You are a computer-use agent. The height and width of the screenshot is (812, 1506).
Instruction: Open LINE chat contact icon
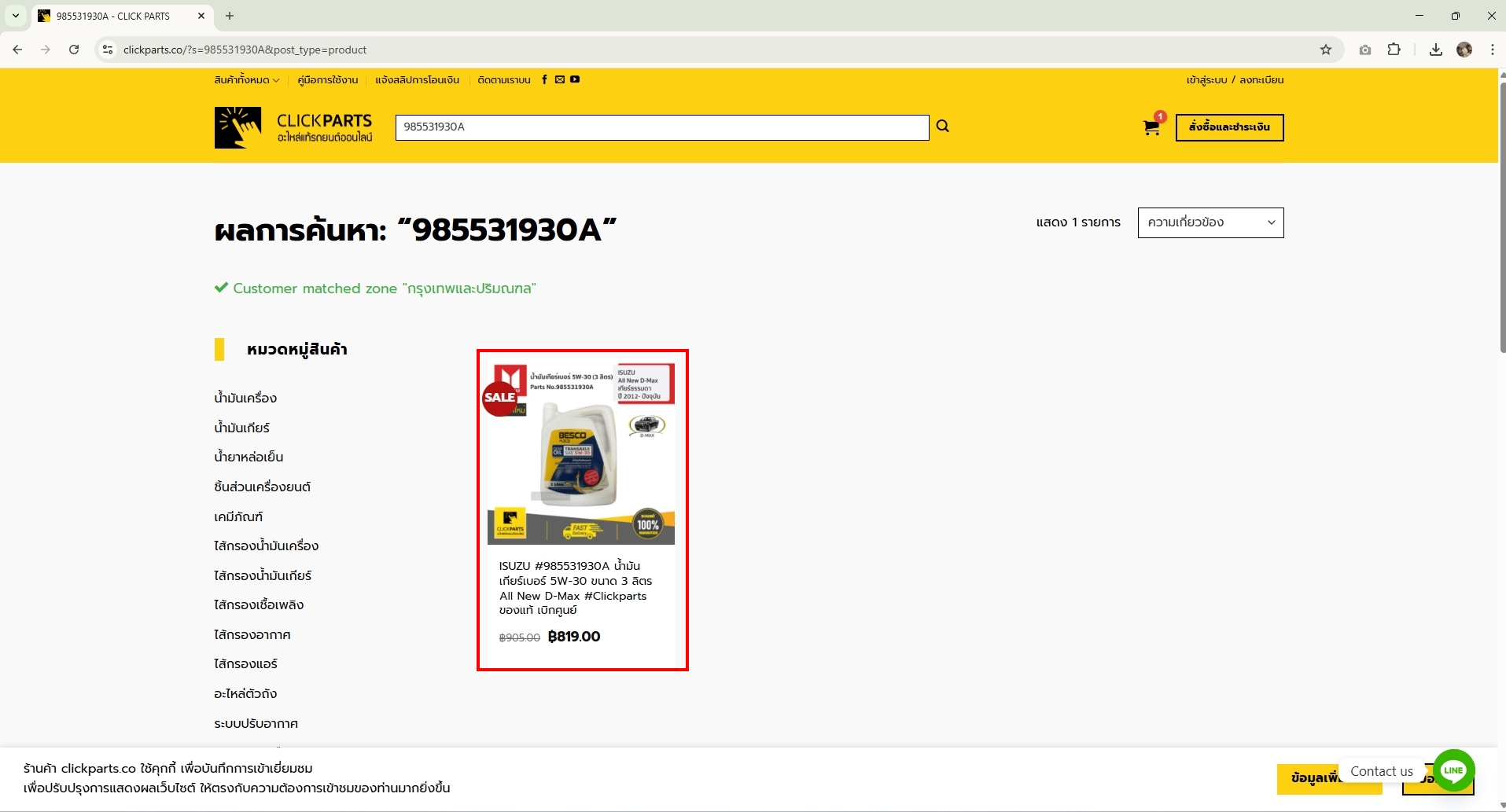coord(1453,770)
